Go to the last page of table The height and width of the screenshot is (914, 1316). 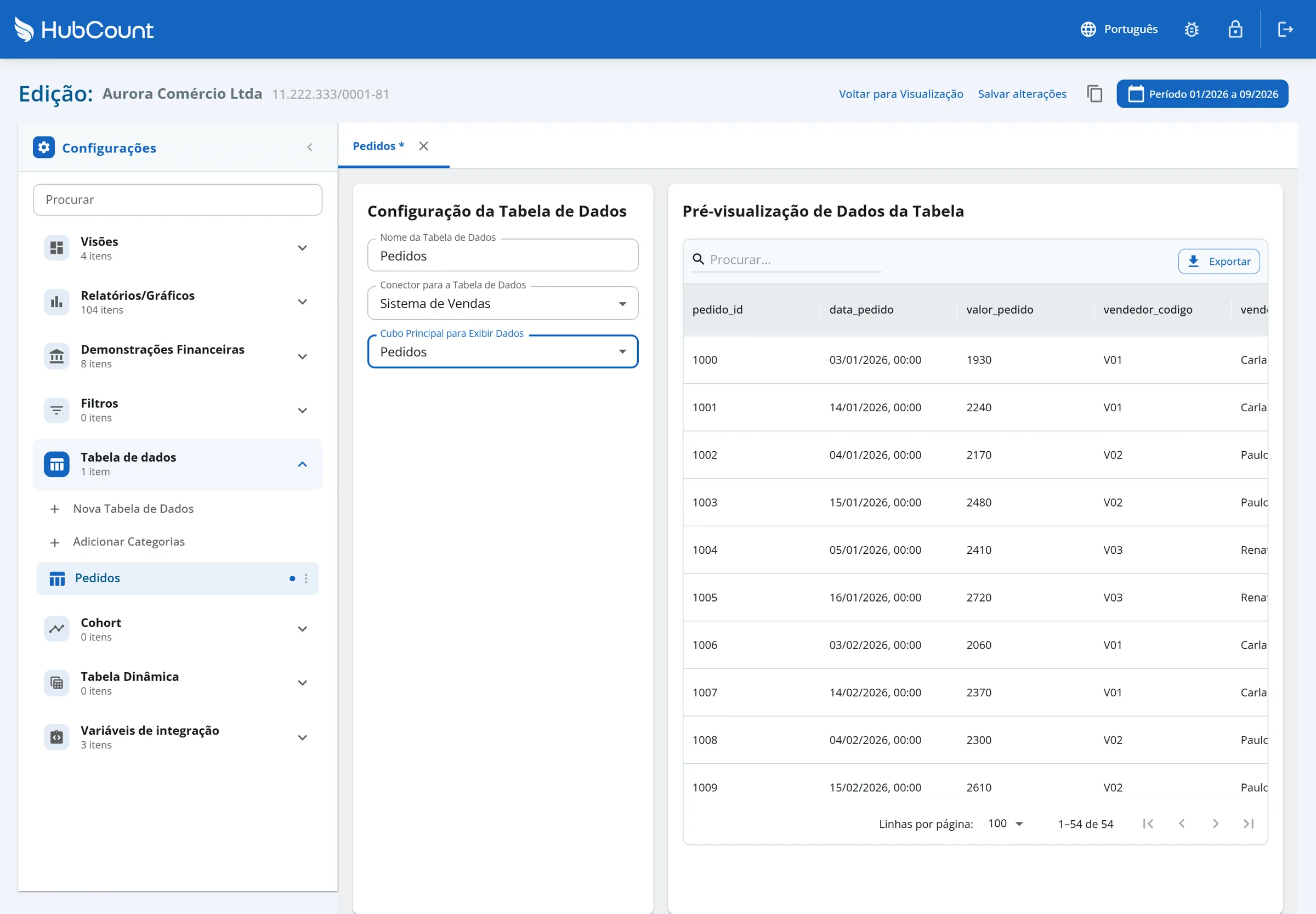(1249, 824)
